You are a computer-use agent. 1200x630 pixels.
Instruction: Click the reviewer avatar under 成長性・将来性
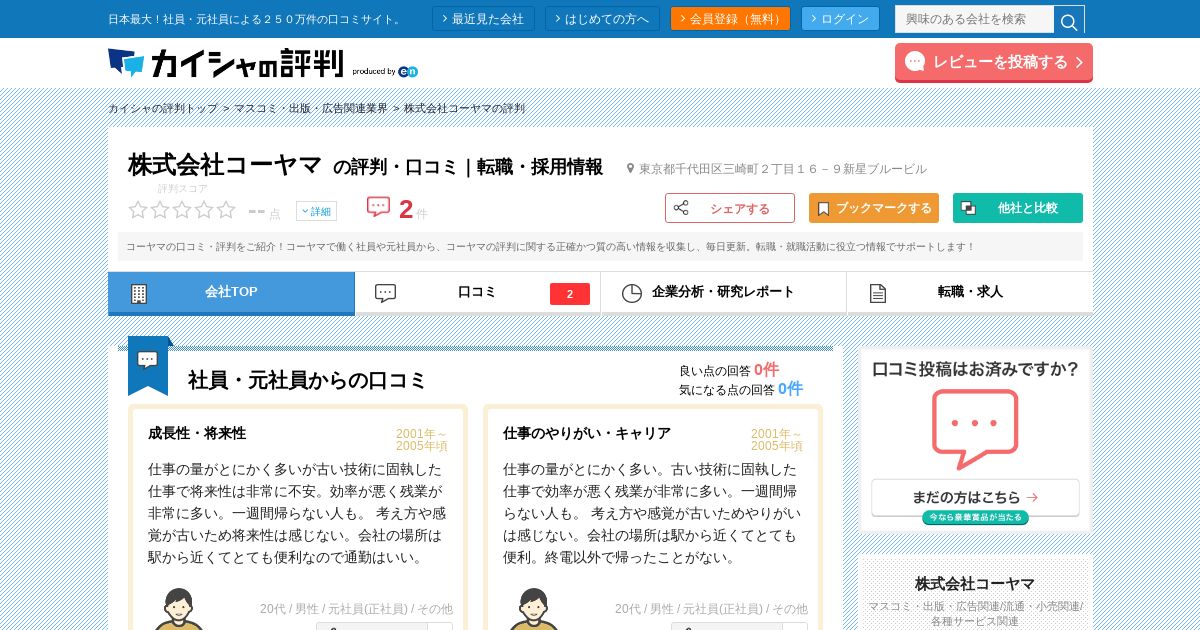tap(178, 609)
